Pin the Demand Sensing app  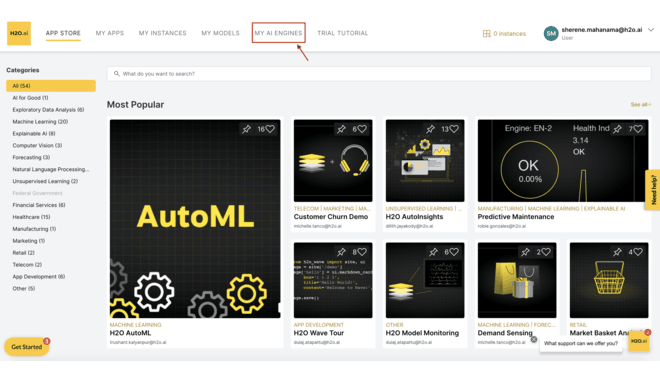[525, 252]
